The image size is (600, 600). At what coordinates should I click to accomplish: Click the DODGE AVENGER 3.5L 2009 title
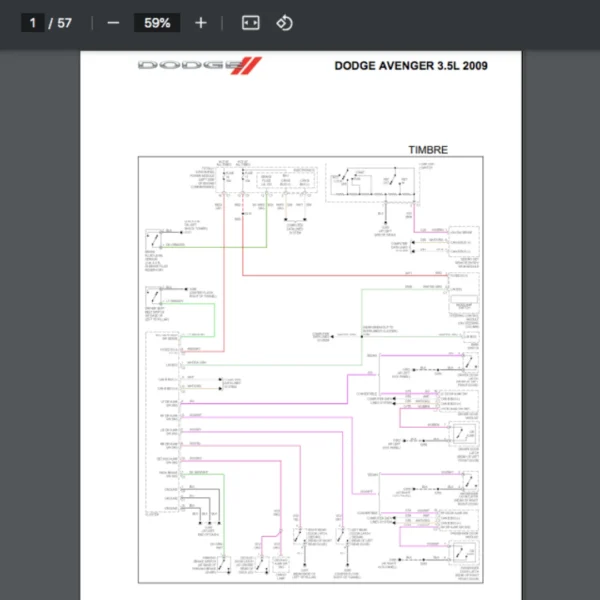coord(411,66)
